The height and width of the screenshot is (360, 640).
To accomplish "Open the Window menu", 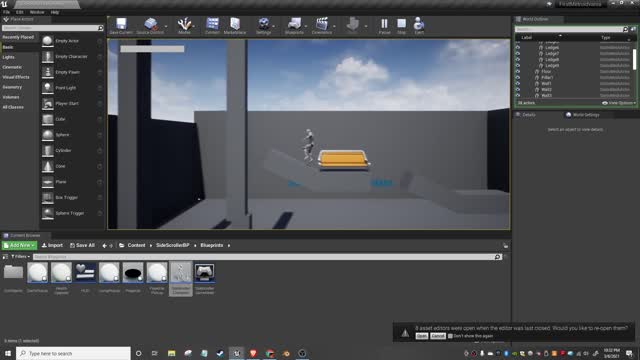I will click(37, 12).
